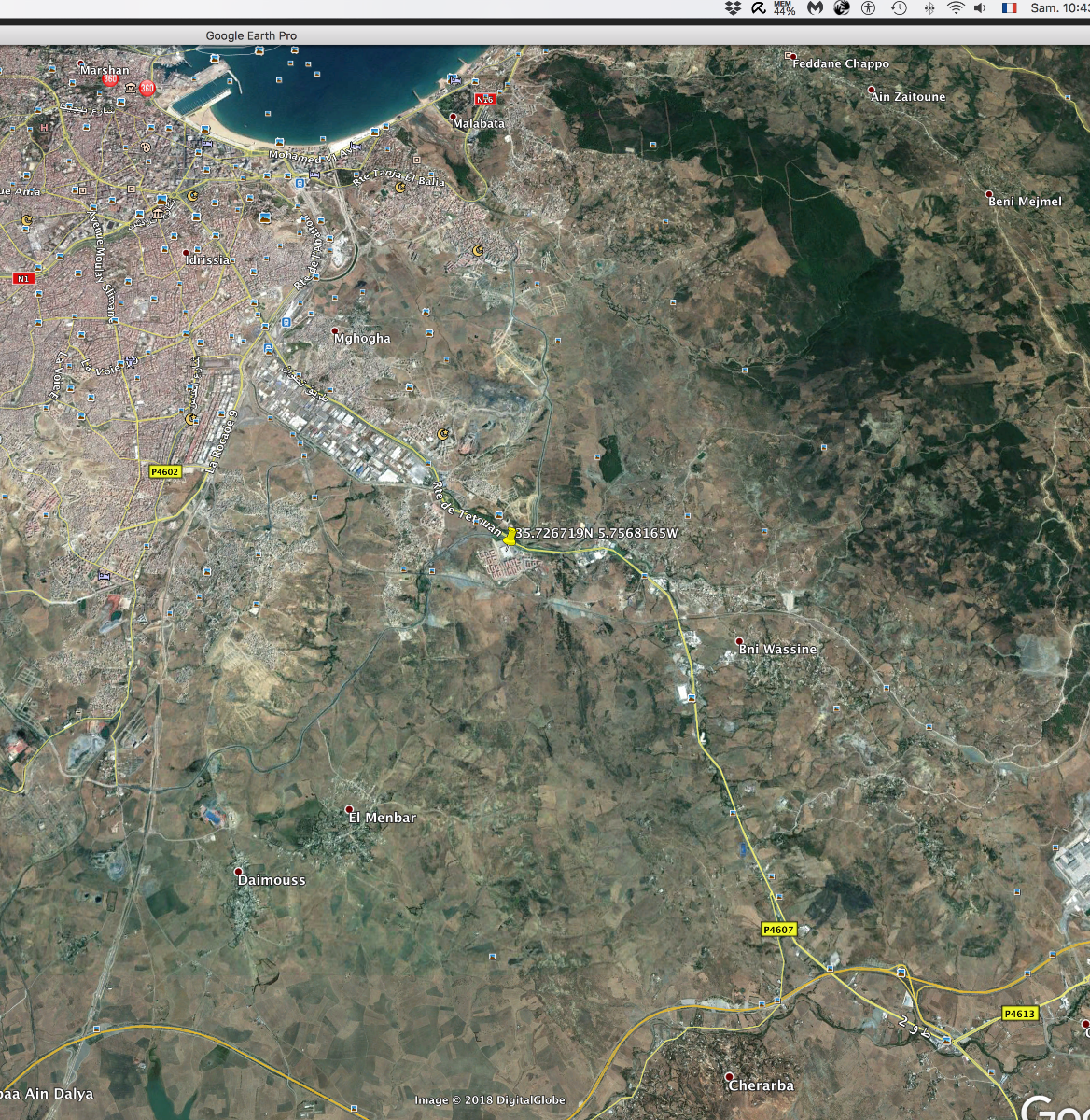Image resolution: width=1090 pixels, height=1120 pixels.
Task: Click the Time Machine status icon
Action: [899, 8]
